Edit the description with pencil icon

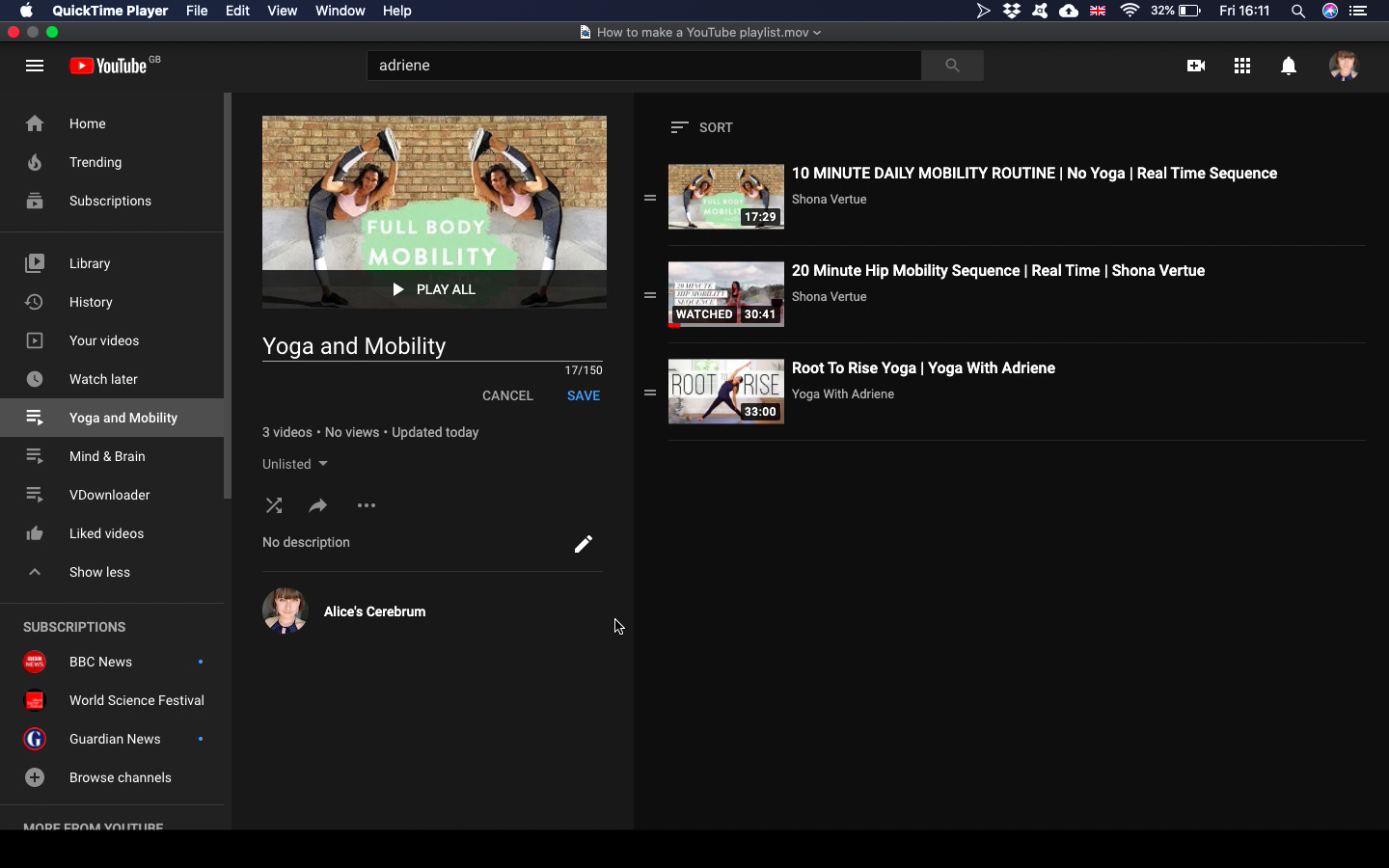(x=584, y=544)
